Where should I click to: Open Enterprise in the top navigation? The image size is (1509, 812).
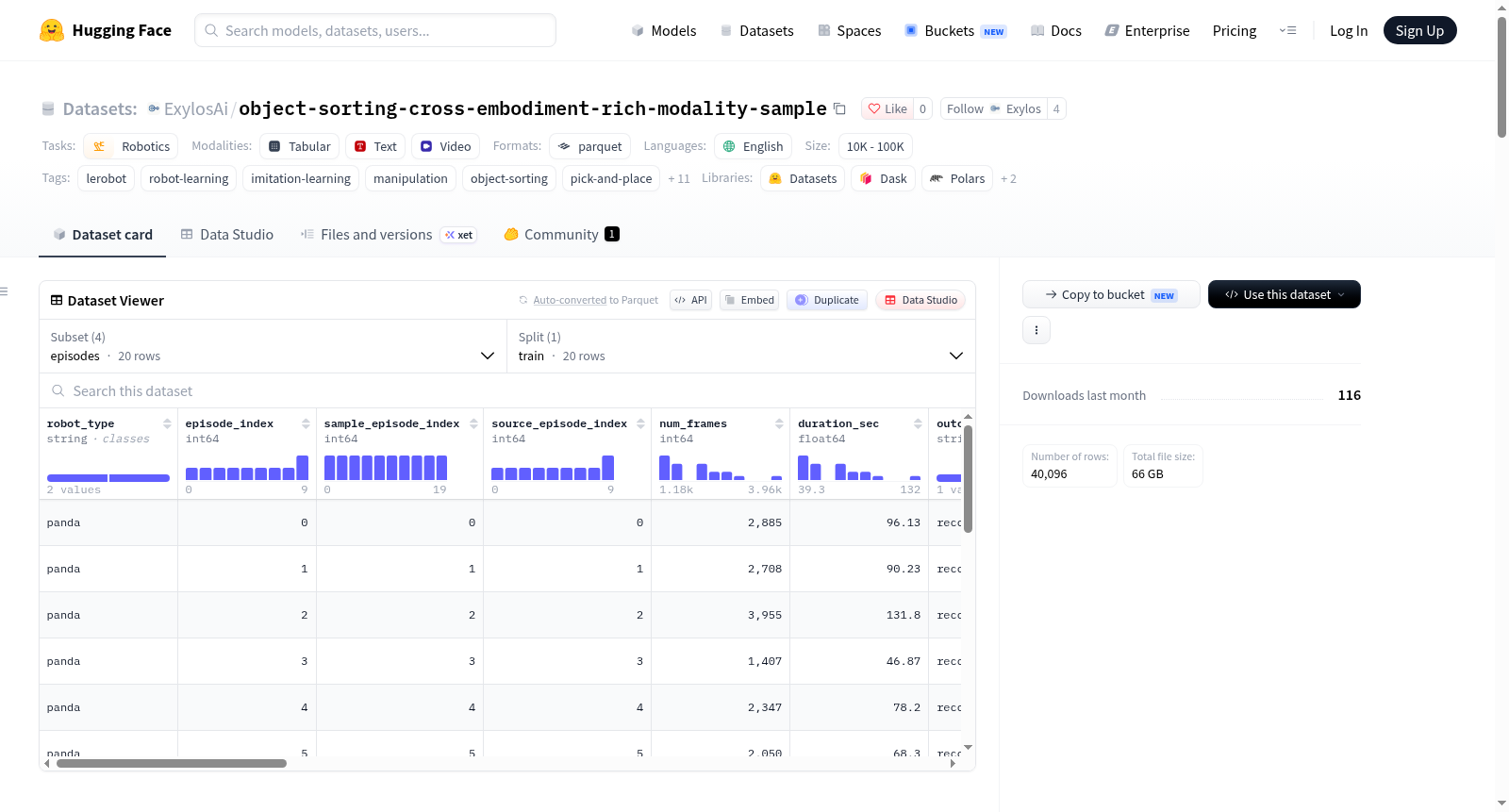pos(1147,30)
